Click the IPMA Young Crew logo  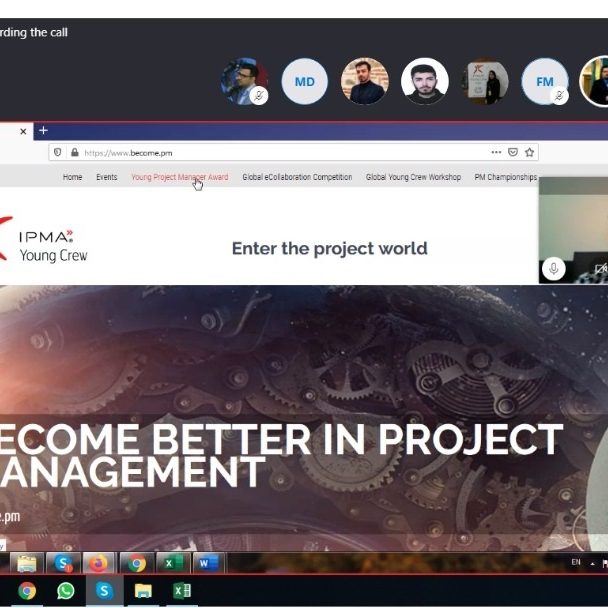coord(45,245)
